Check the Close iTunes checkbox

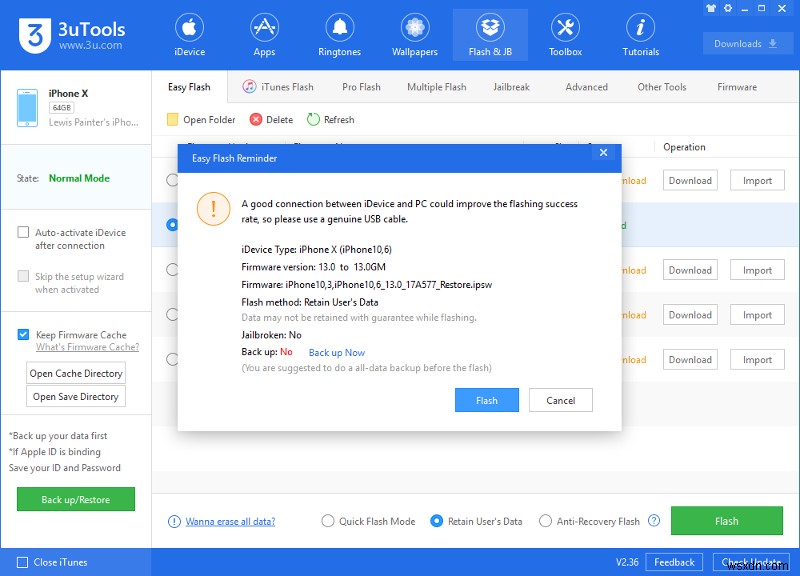tap(22, 562)
